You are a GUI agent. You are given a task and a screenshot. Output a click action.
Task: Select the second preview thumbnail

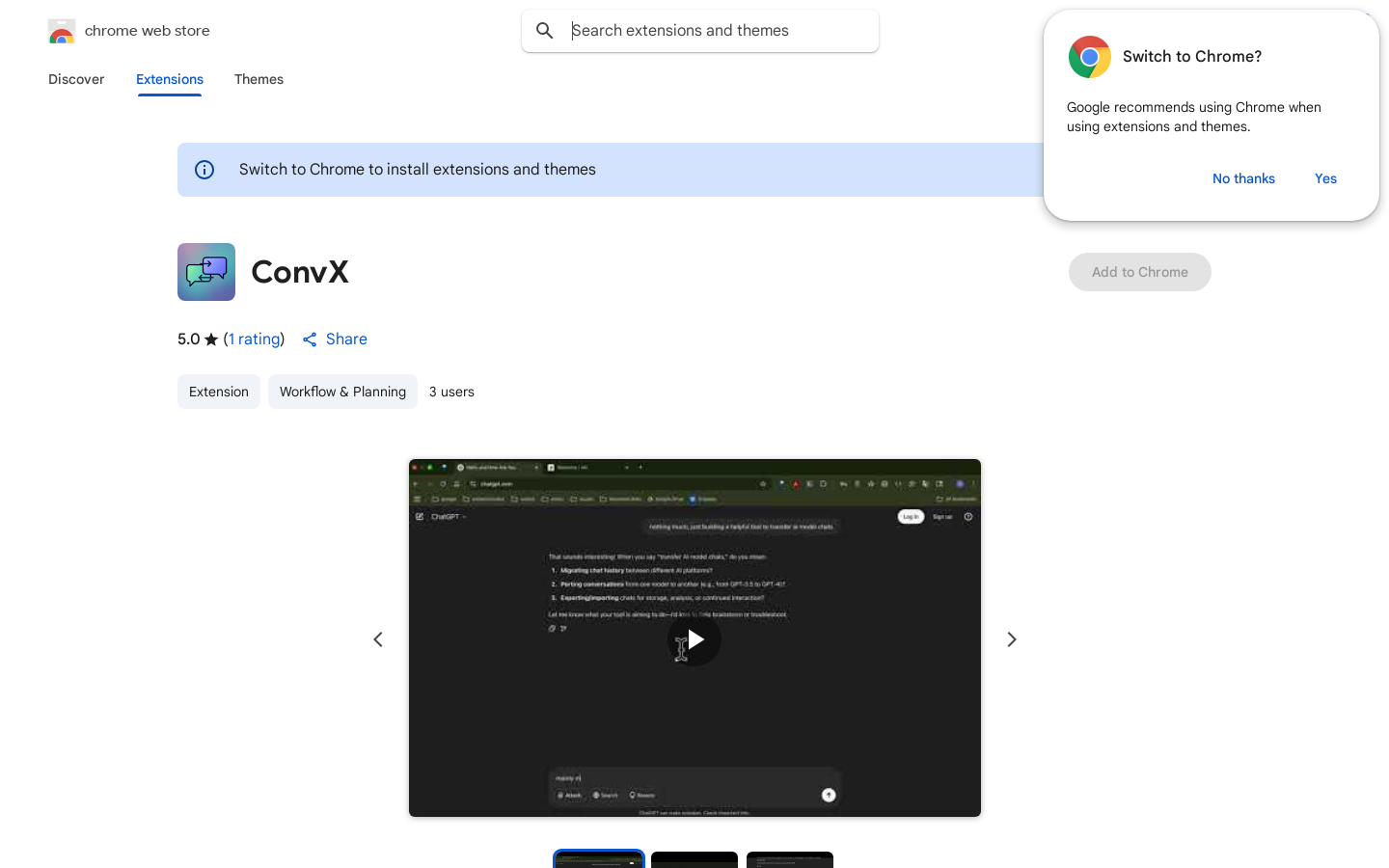[x=694, y=859]
